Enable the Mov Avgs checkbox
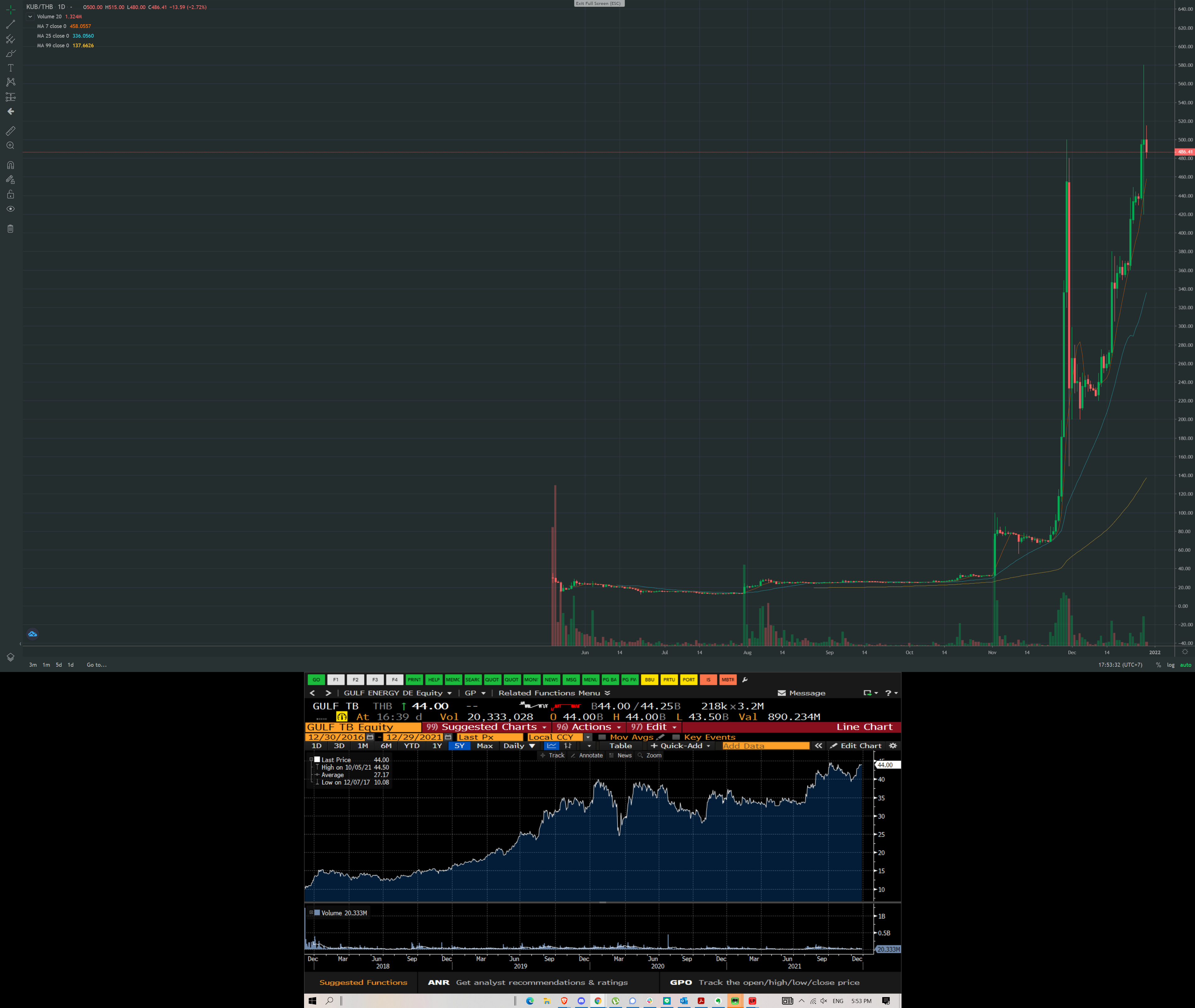The width and height of the screenshot is (1195, 1008). pyautogui.click(x=602, y=737)
